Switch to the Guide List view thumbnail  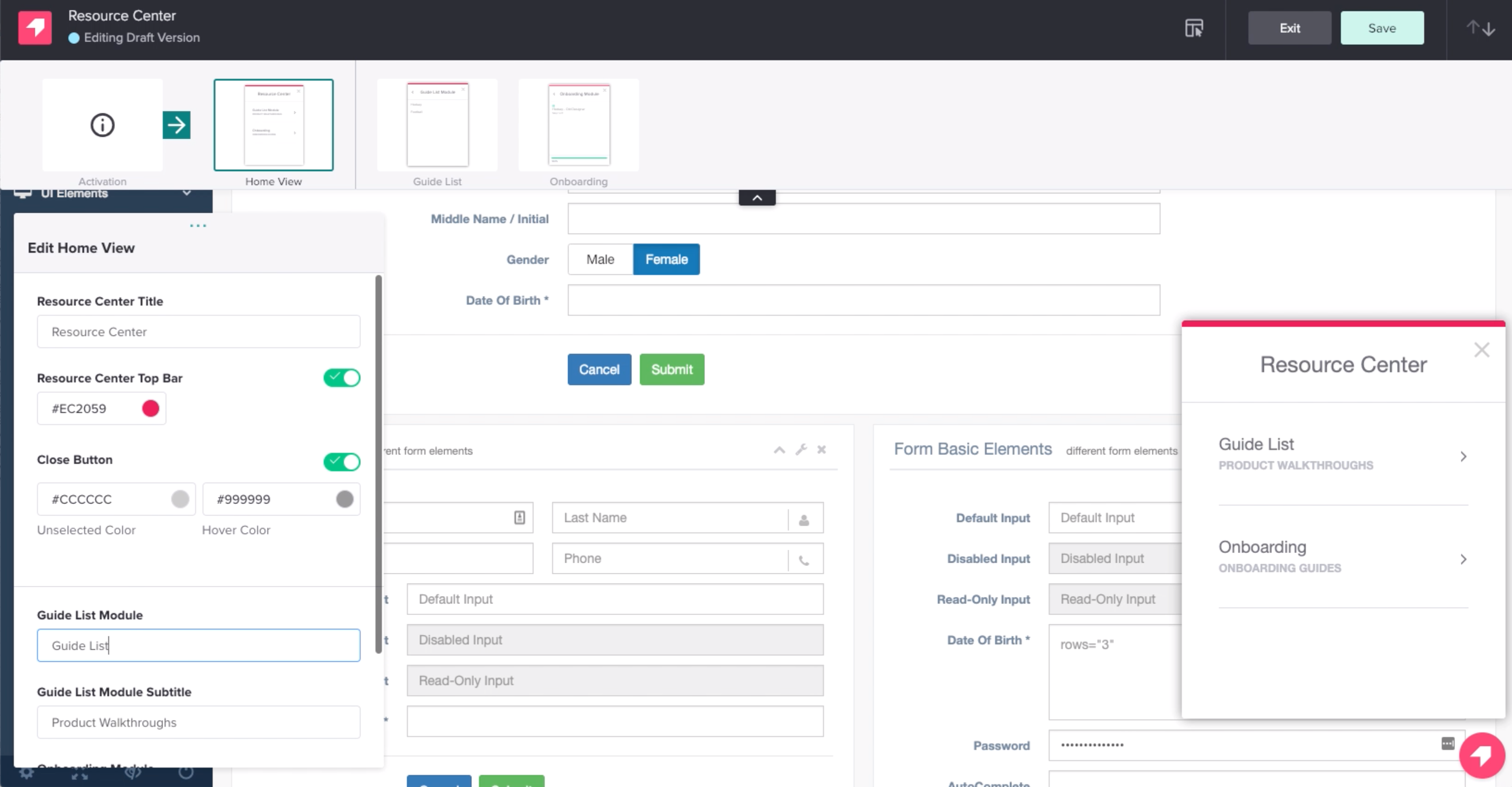pos(437,125)
